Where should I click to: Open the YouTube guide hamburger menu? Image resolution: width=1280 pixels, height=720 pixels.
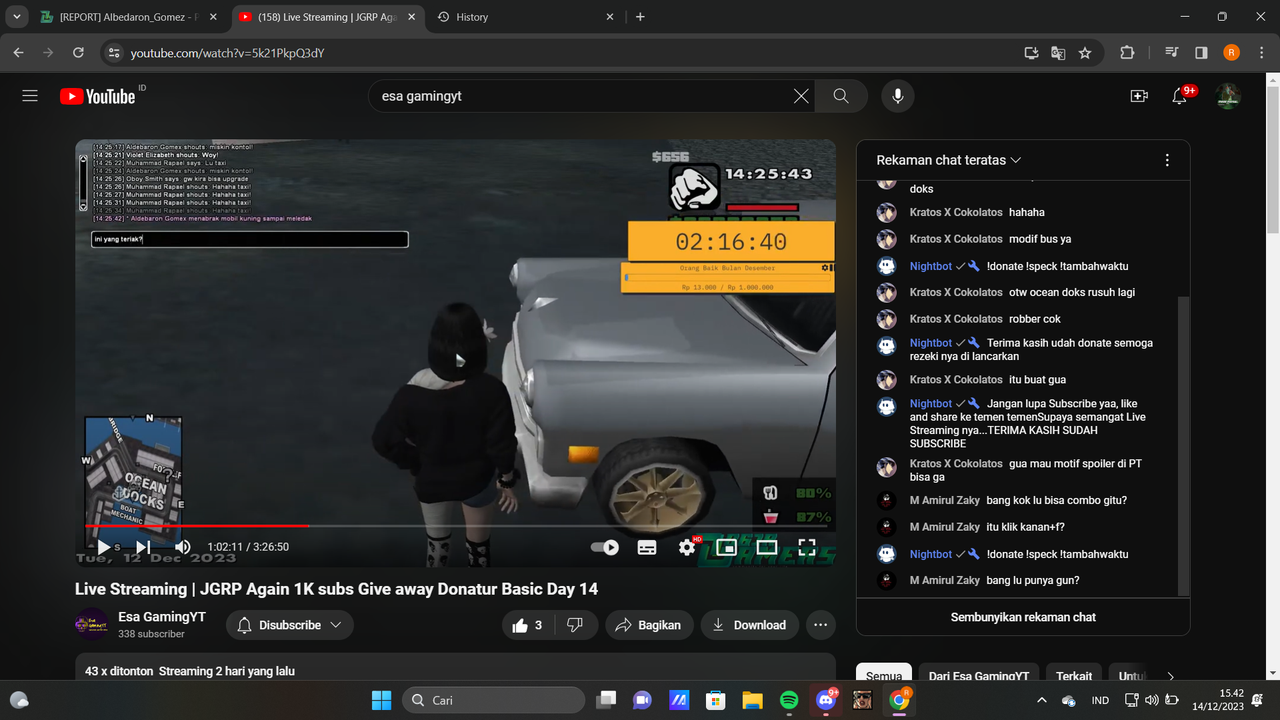pos(30,96)
